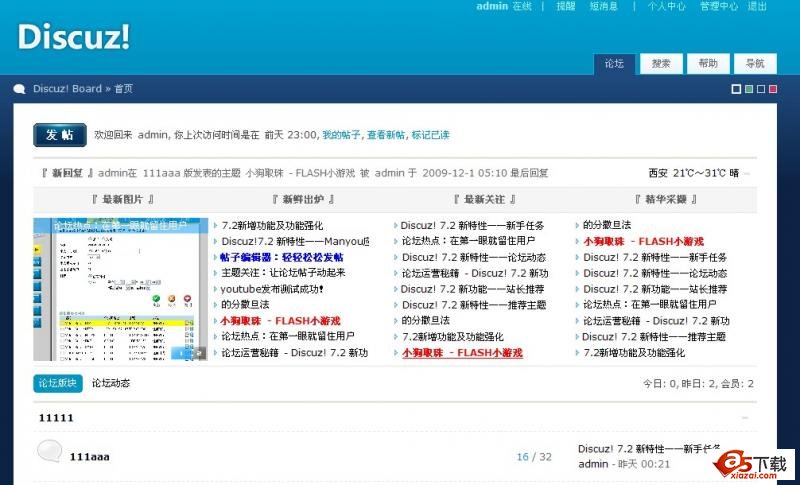Open 小狗取珠 topic in new-reply line

[300, 173]
